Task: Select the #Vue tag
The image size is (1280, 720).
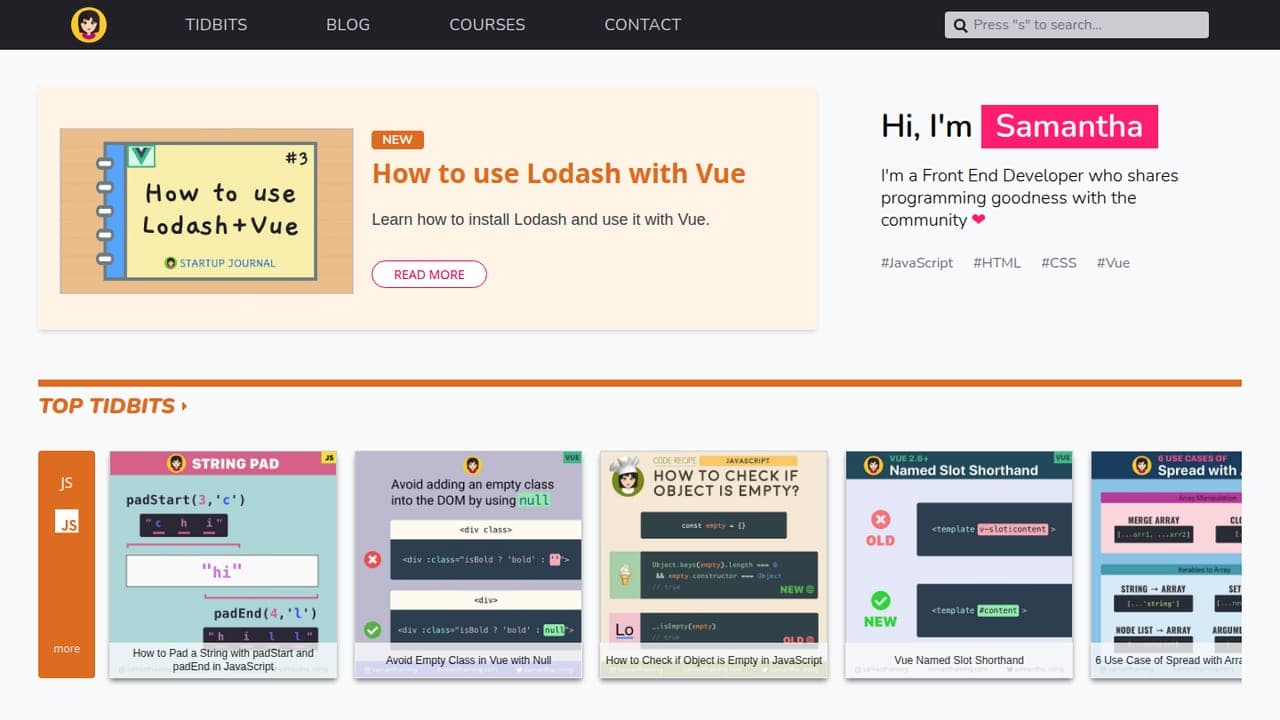Action: click(x=1113, y=263)
